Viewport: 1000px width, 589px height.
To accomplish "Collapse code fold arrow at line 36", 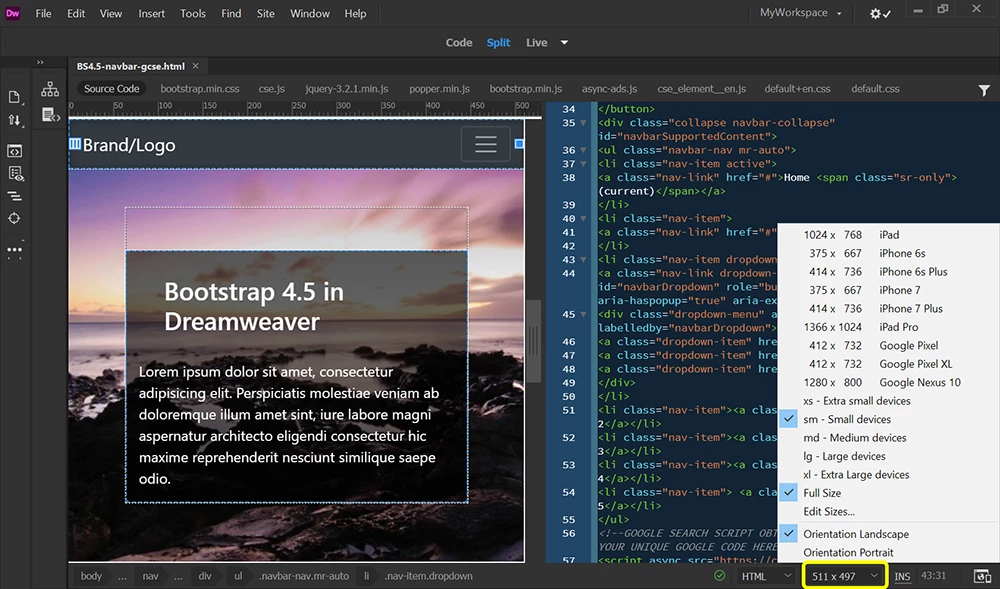I will (x=583, y=150).
